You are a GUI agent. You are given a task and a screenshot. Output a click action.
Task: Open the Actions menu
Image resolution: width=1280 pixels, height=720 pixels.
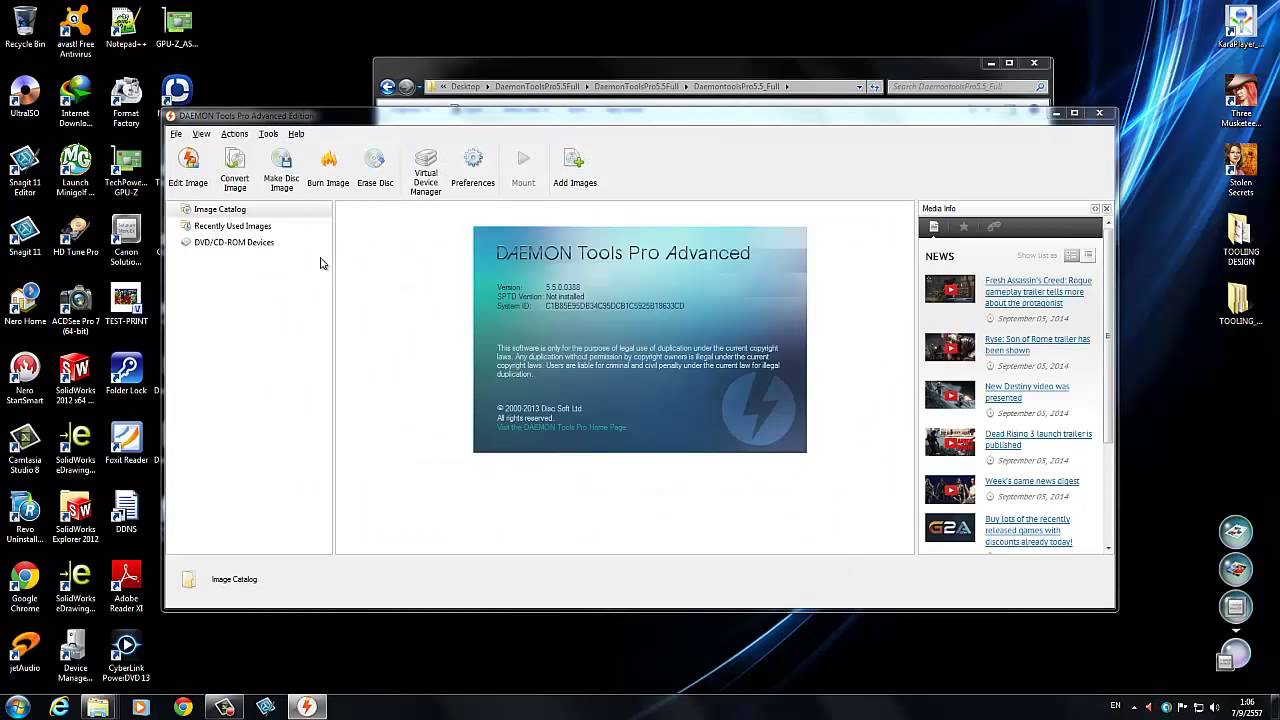click(x=234, y=134)
